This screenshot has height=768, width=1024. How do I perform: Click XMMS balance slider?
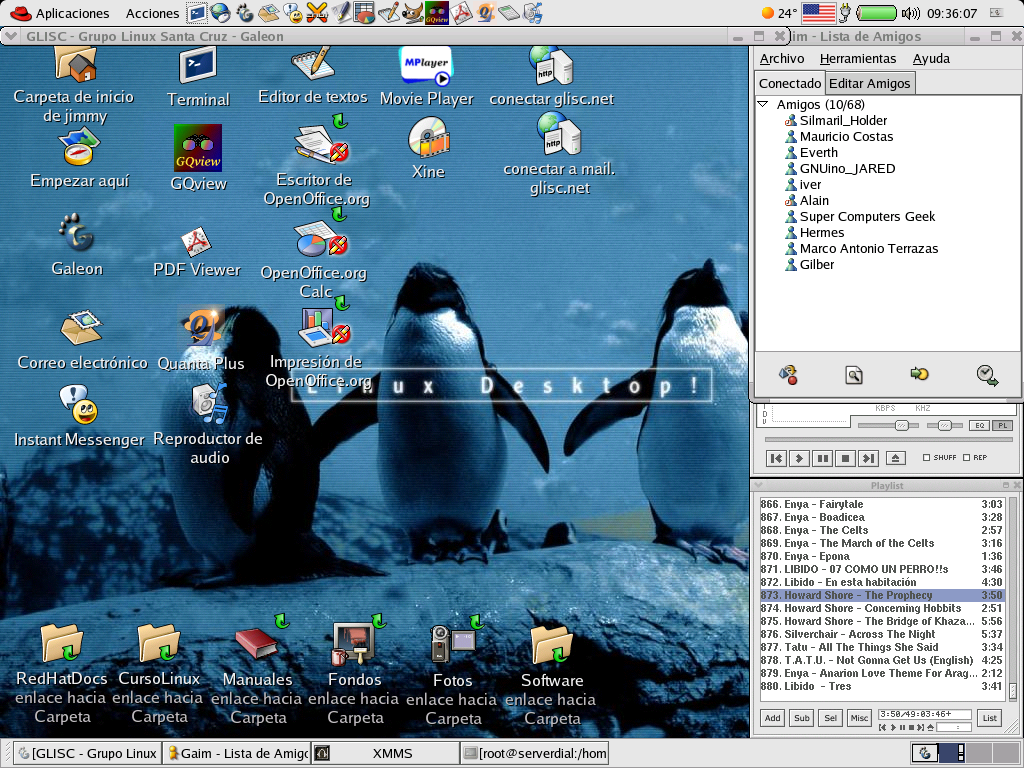click(x=944, y=426)
